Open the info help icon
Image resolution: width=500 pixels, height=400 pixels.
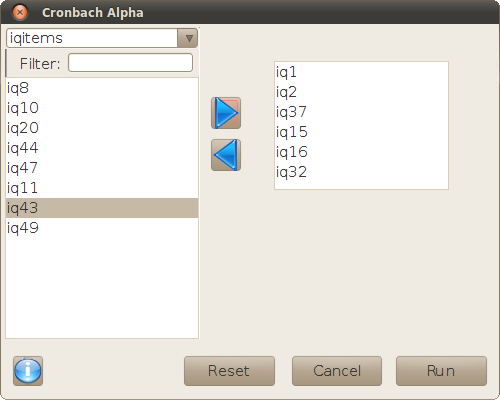28,371
